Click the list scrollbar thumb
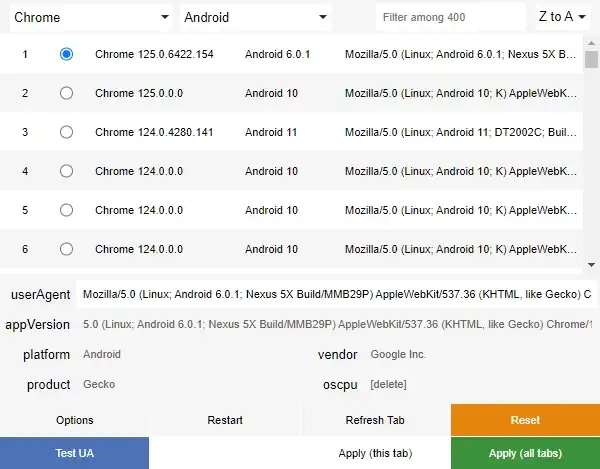The height and width of the screenshot is (469, 600). 591,60
